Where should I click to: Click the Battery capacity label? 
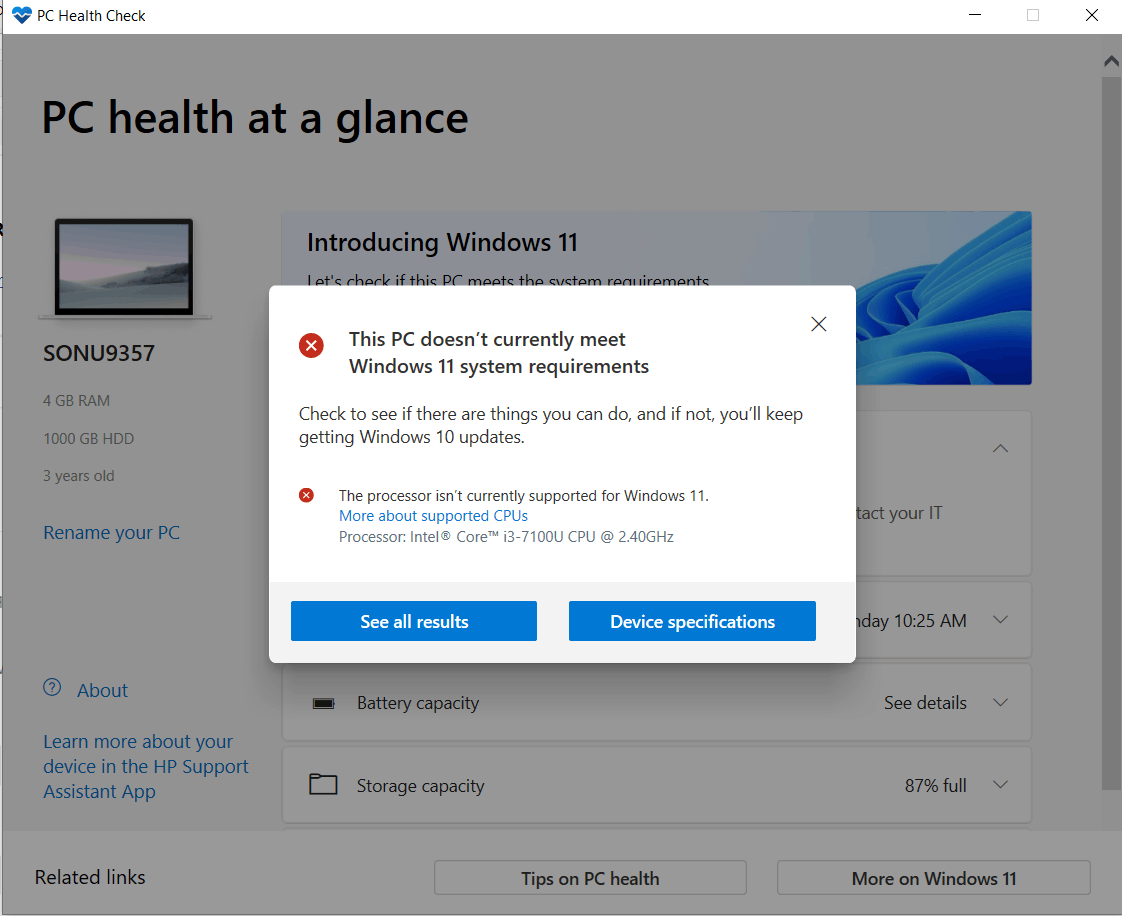click(x=418, y=703)
